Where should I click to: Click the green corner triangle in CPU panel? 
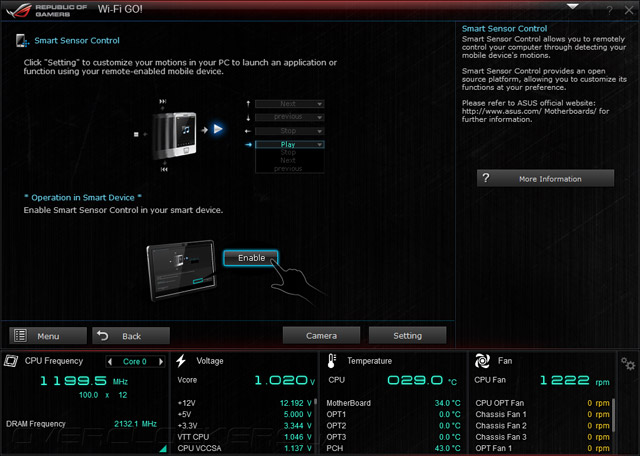click(163, 448)
